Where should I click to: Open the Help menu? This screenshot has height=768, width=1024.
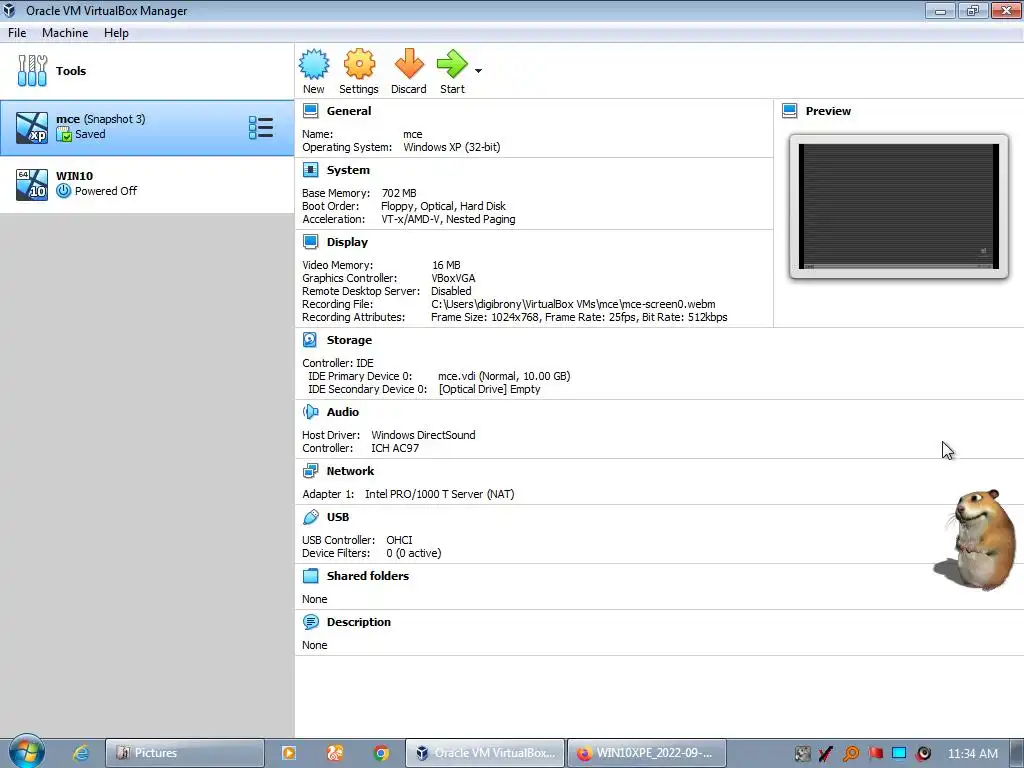pos(116,33)
